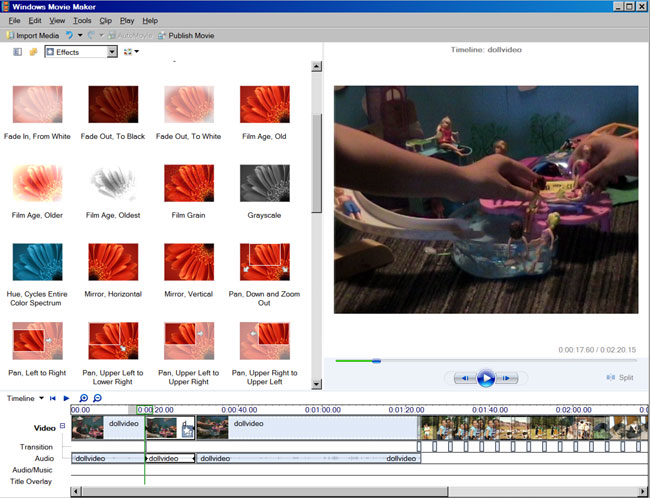This screenshot has height=498, width=650.
Task: Select the second dollvideo audio clip
Action: [170, 458]
